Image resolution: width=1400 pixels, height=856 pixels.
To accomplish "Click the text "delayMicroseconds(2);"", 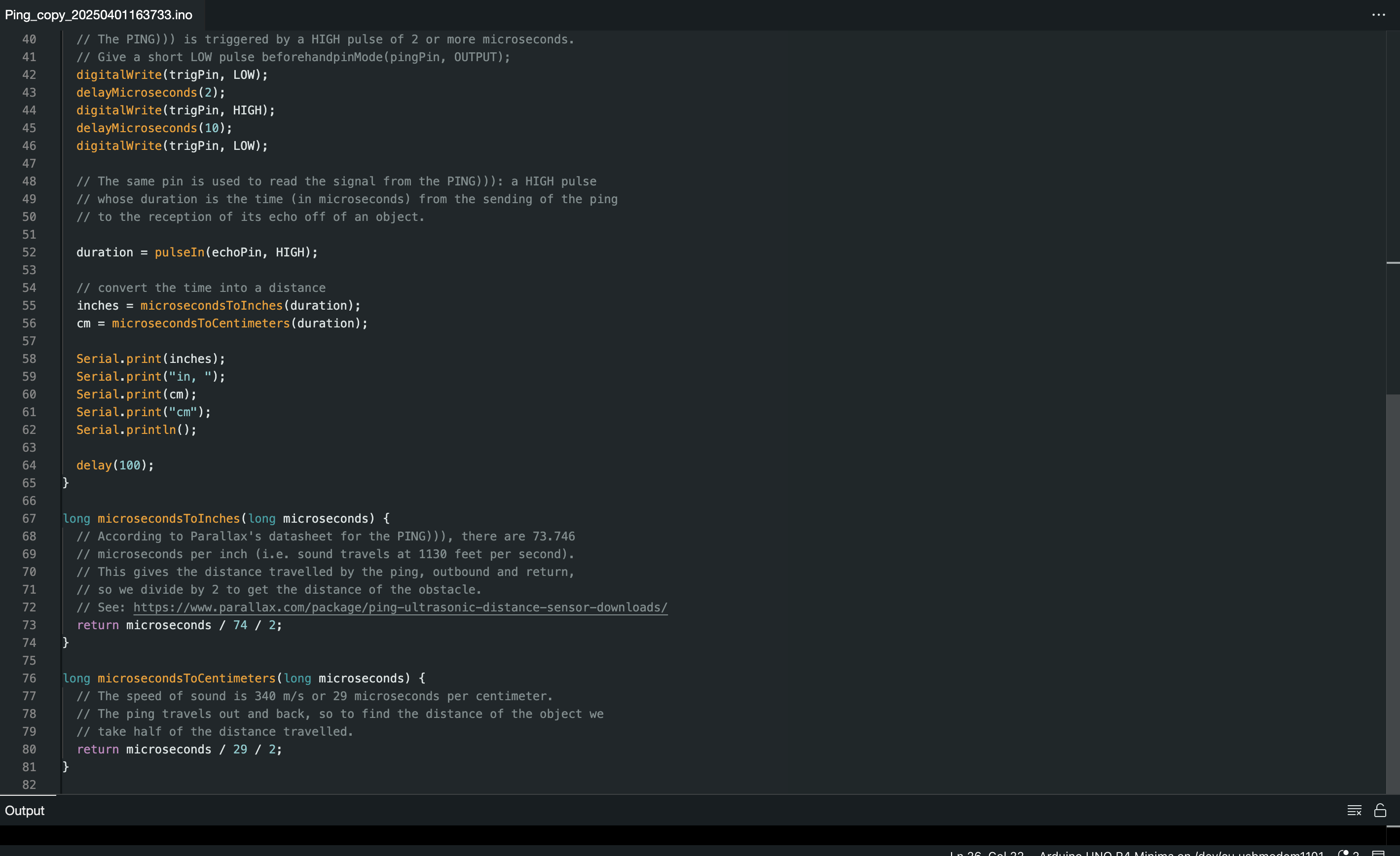I will [x=151, y=93].
